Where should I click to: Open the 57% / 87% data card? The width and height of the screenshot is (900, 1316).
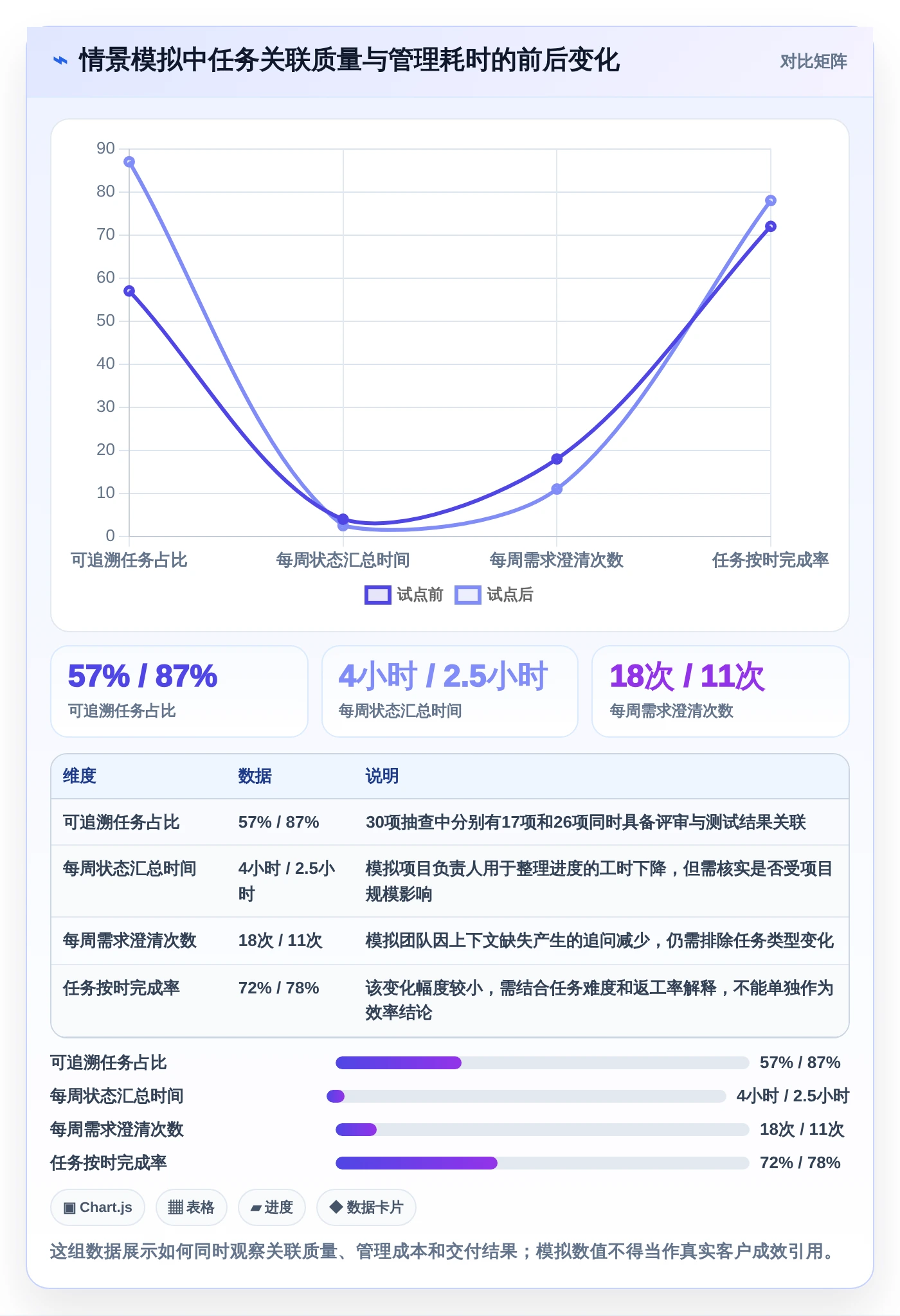point(179,691)
